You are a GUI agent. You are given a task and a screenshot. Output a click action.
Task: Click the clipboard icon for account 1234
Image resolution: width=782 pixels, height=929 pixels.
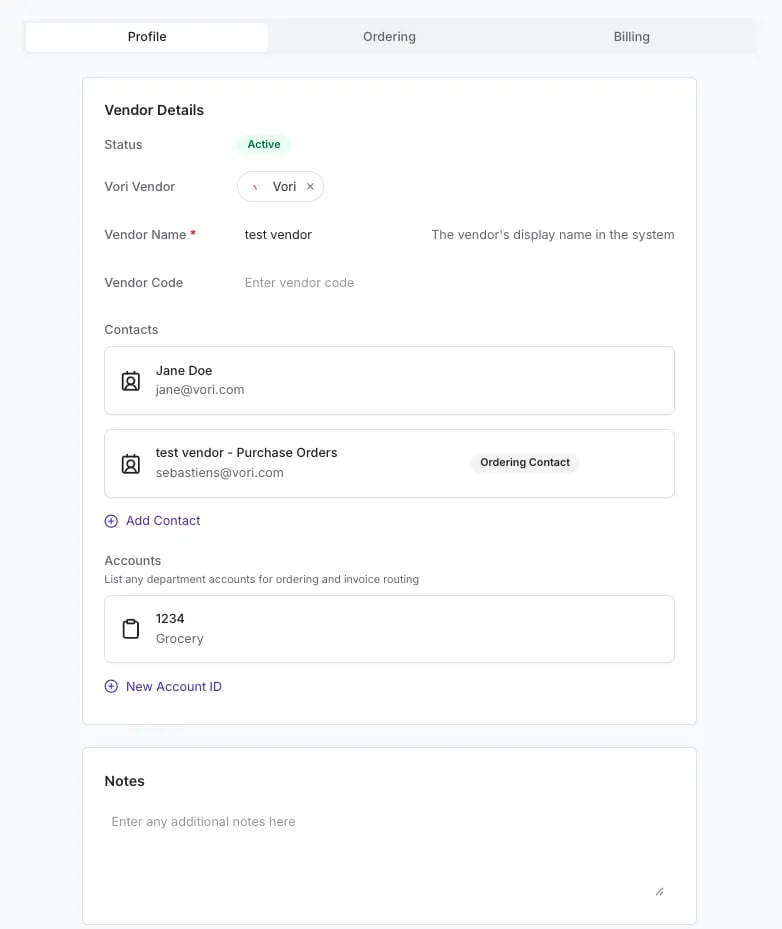point(131,629)
